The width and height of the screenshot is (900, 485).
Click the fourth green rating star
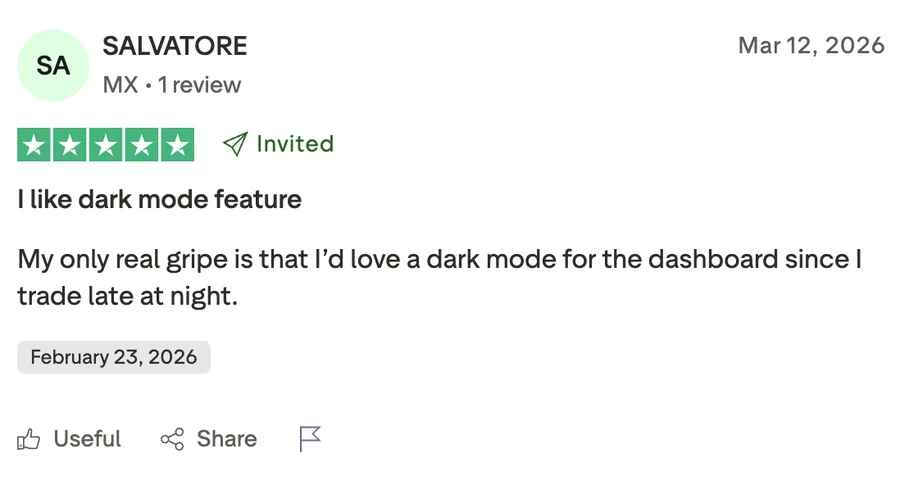(x=142, y=145)
